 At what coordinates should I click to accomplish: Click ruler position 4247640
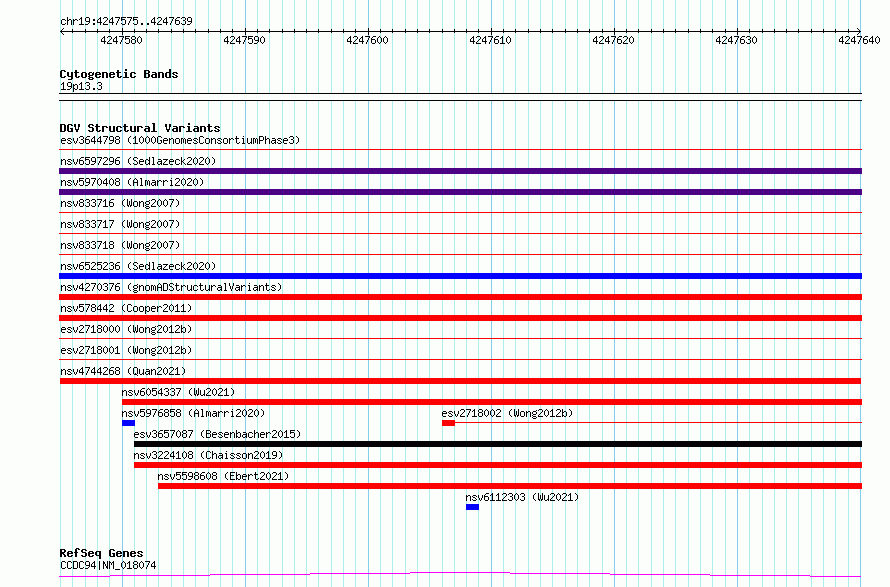pos(859,40)
